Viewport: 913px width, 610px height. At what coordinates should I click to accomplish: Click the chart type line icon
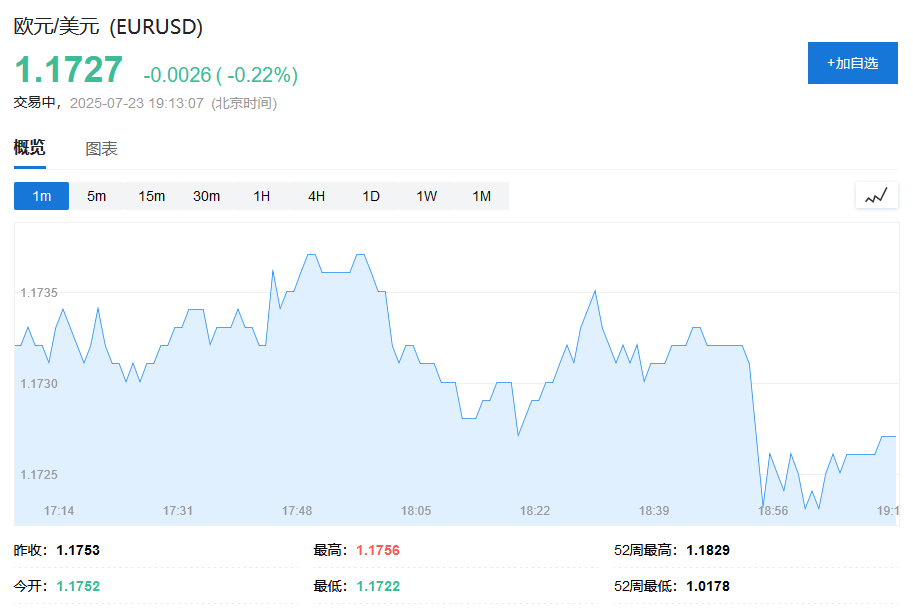tap(876, 196)
